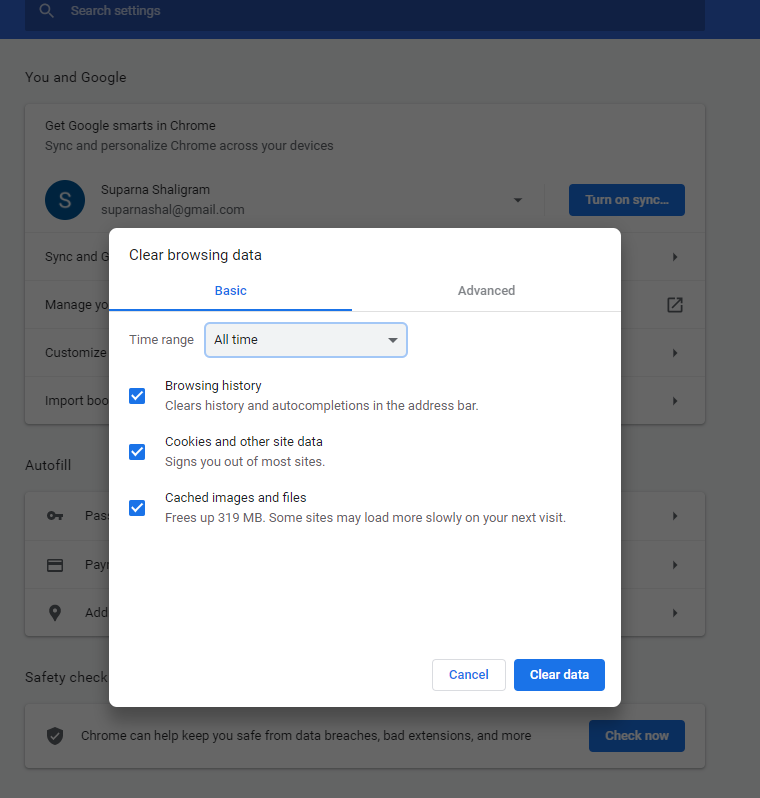The height and width of the screenshot is (798, 760).
Task: Click the Check now button
Action: coord(636,736)
